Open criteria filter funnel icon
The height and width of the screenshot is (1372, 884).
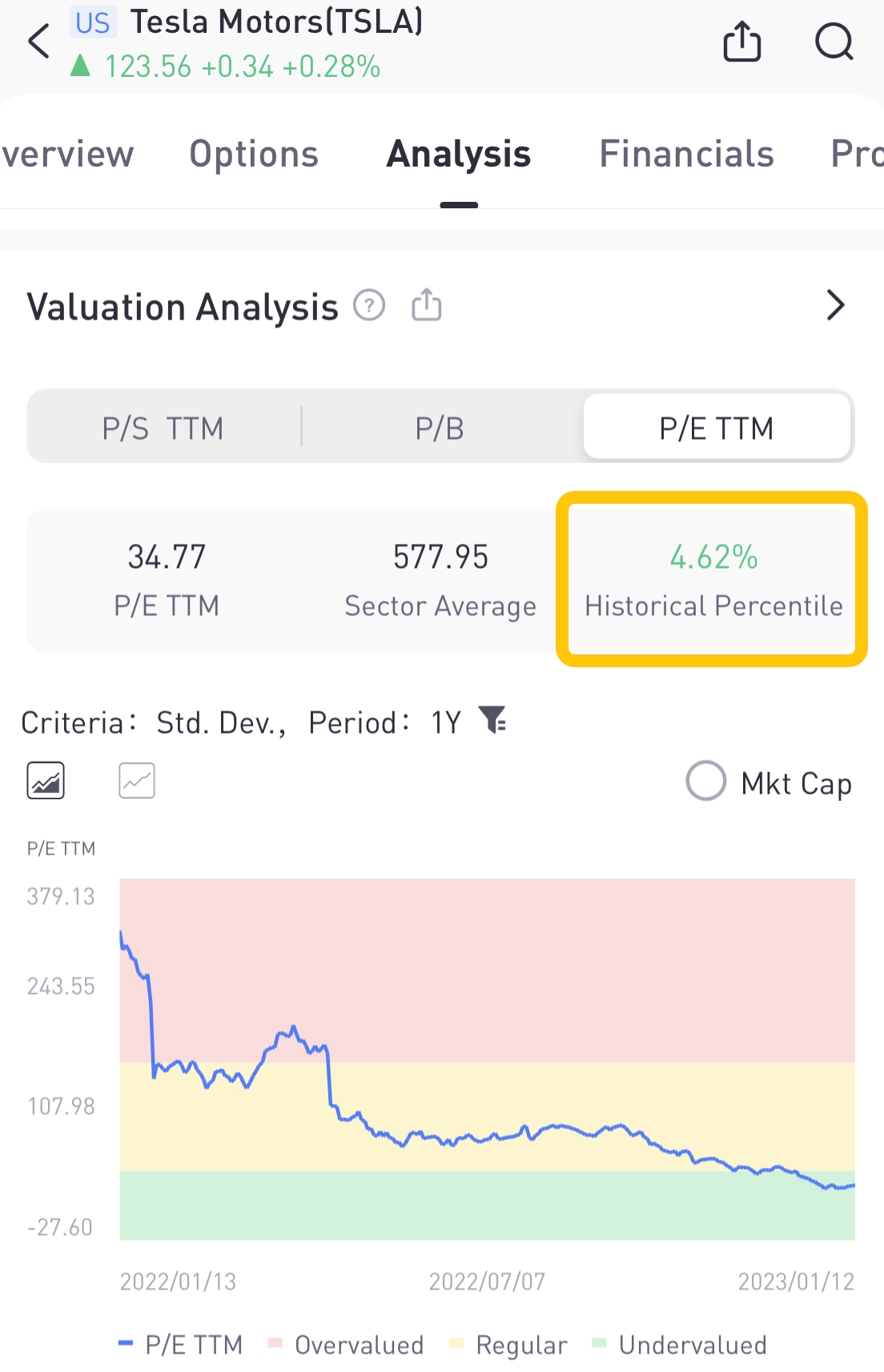point(492,720)
